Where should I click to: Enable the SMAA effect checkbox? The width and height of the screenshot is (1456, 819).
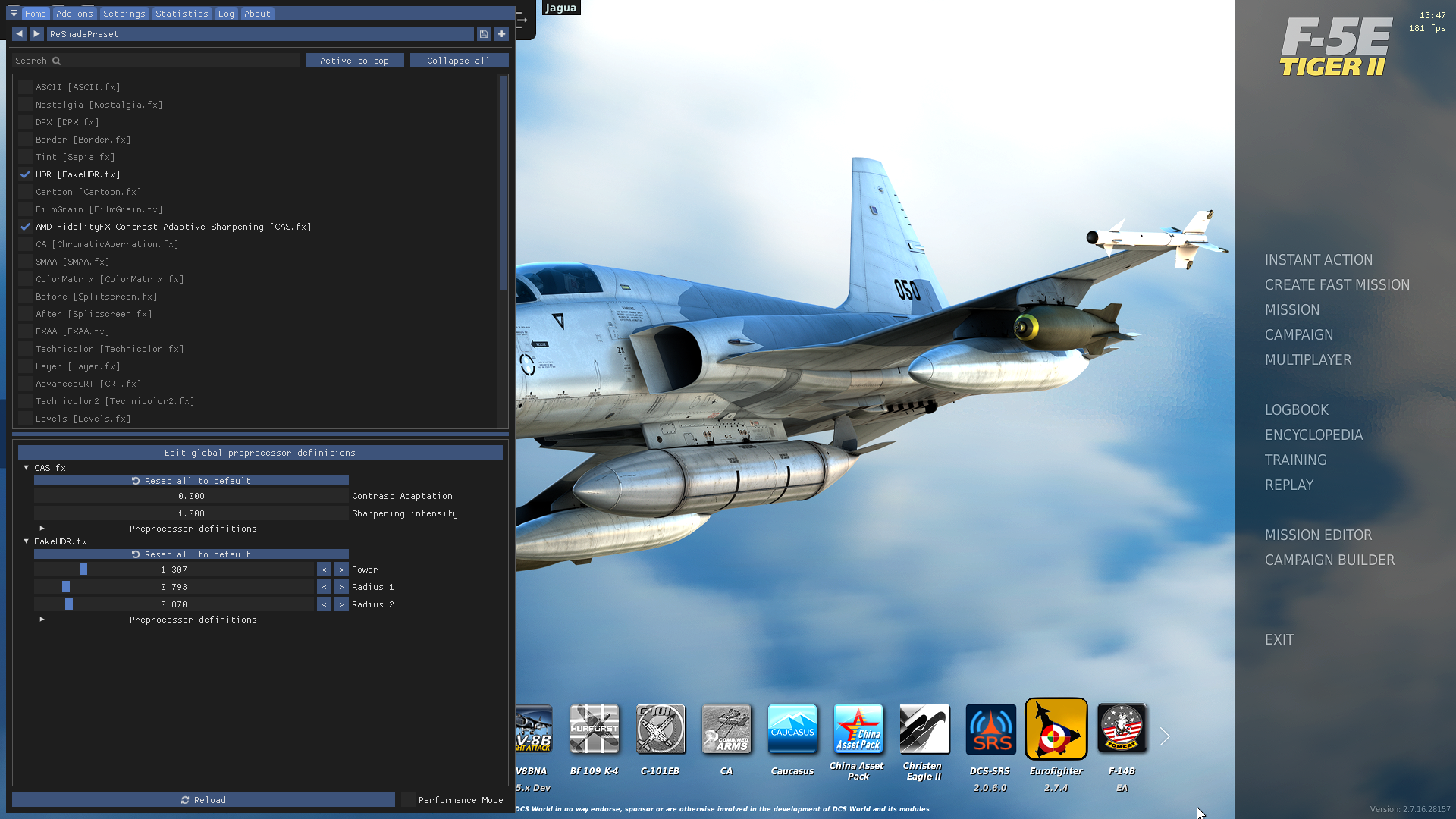coord(26,262)
